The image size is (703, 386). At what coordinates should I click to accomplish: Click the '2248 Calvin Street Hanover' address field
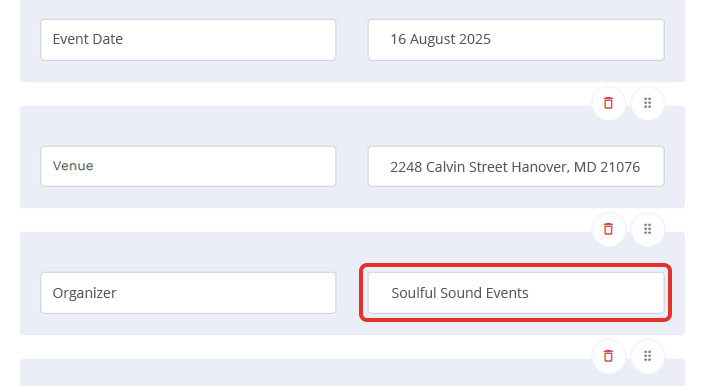516,166
